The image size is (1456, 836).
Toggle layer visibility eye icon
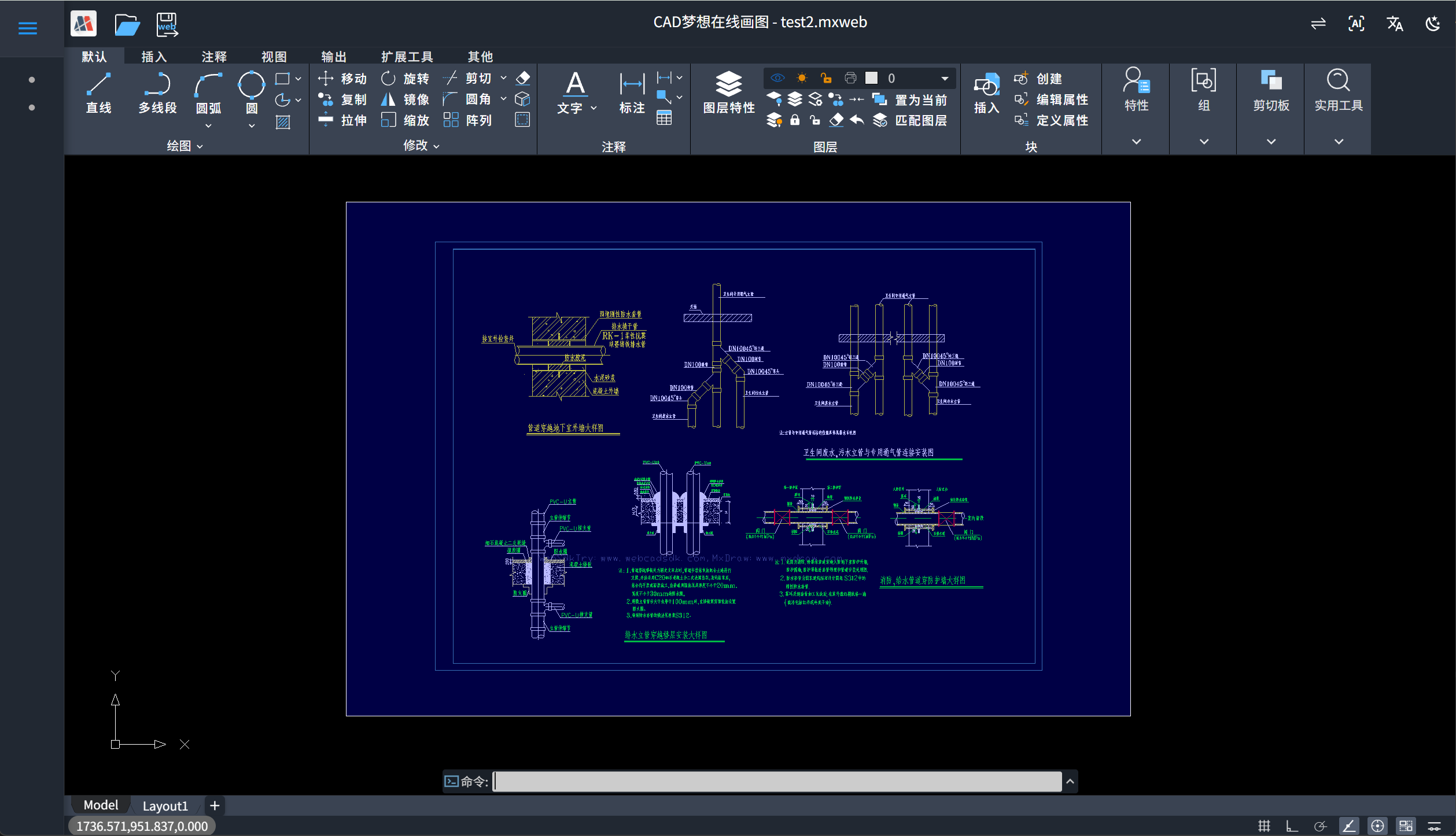tap(777, 78)
